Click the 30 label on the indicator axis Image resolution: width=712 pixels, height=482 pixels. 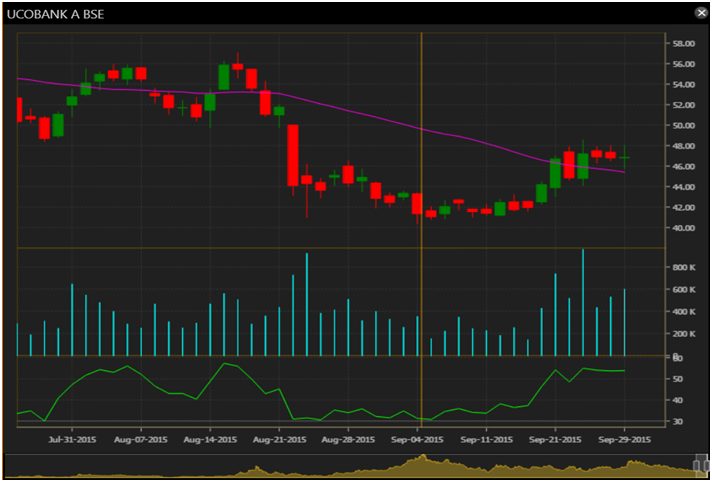[x=677, y=422]
